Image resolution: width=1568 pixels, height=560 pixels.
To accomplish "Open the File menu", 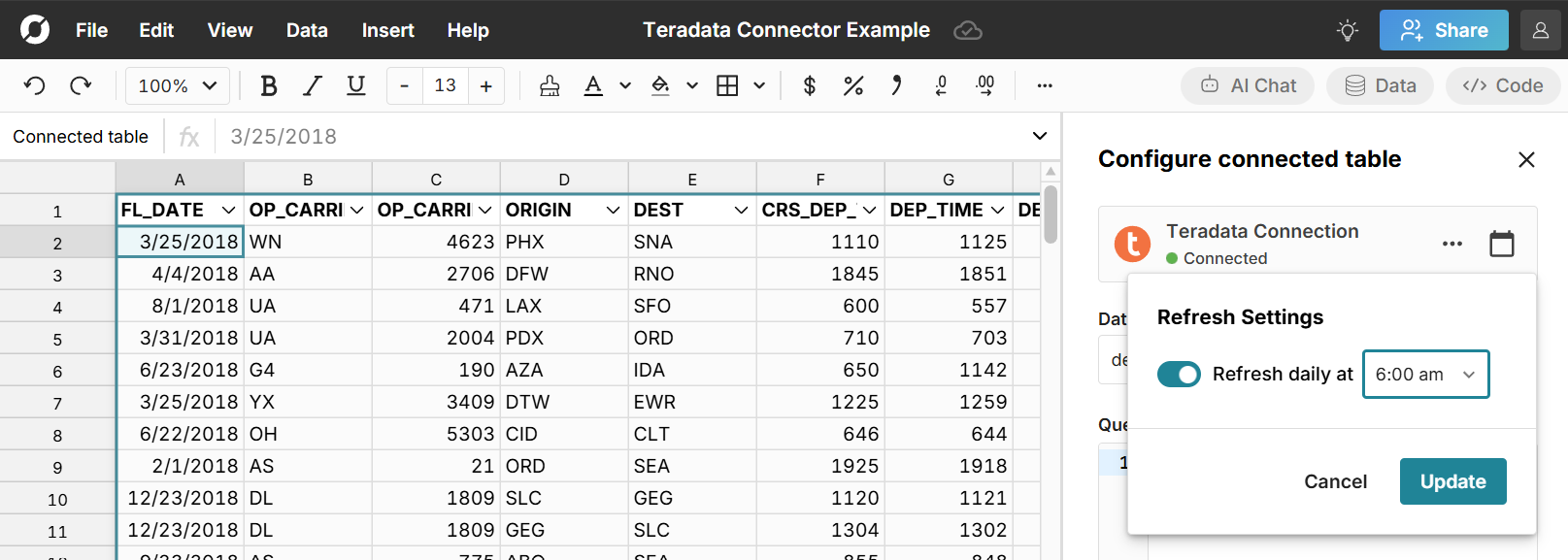I will [x=92, y=30].
